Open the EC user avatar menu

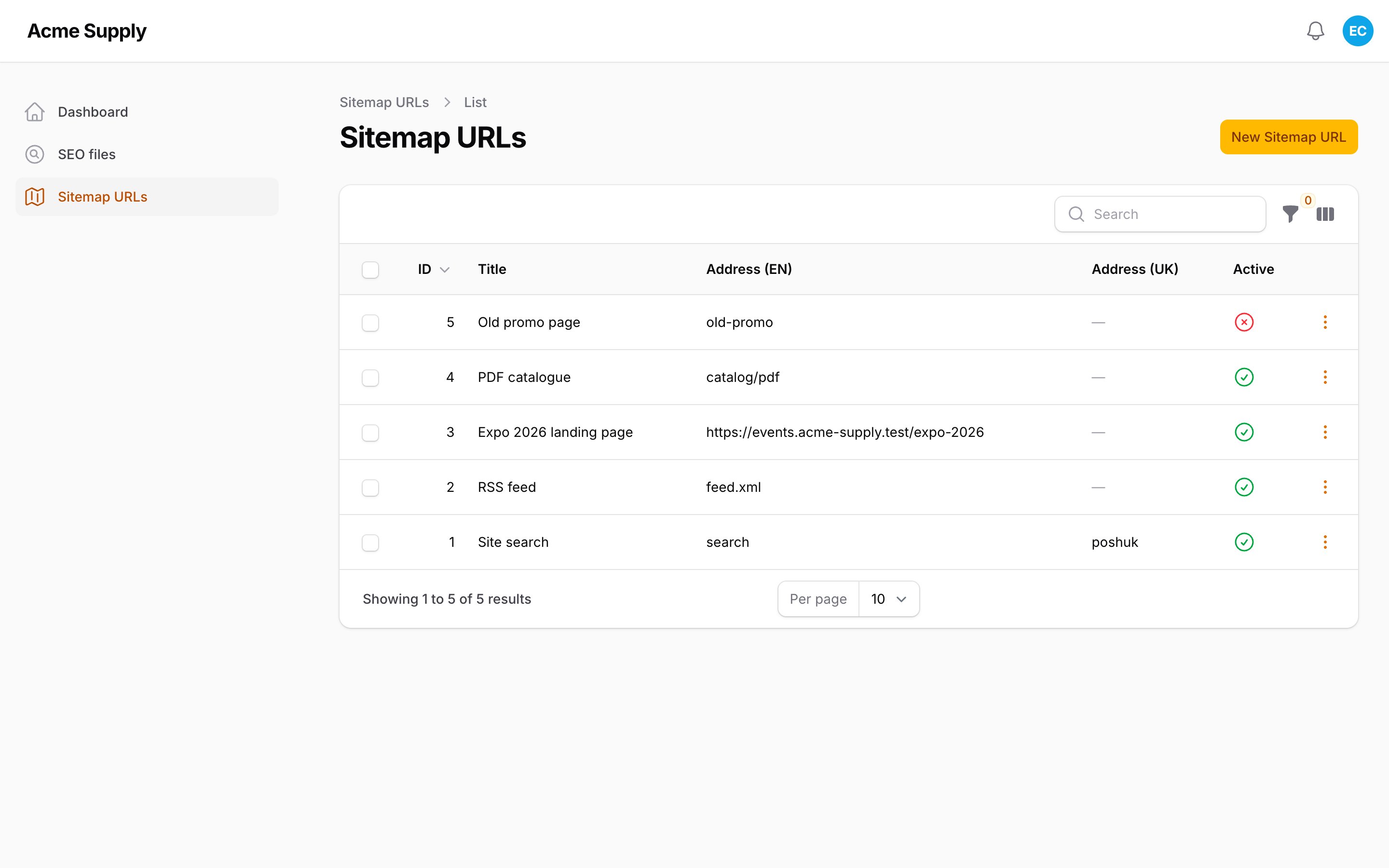click(1358, 31)
